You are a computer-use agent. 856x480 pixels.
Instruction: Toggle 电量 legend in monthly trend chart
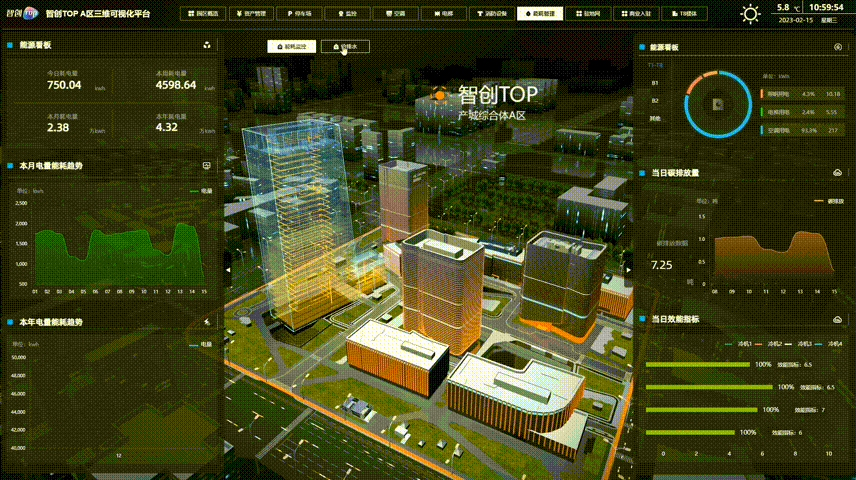[x=200, y=189]
